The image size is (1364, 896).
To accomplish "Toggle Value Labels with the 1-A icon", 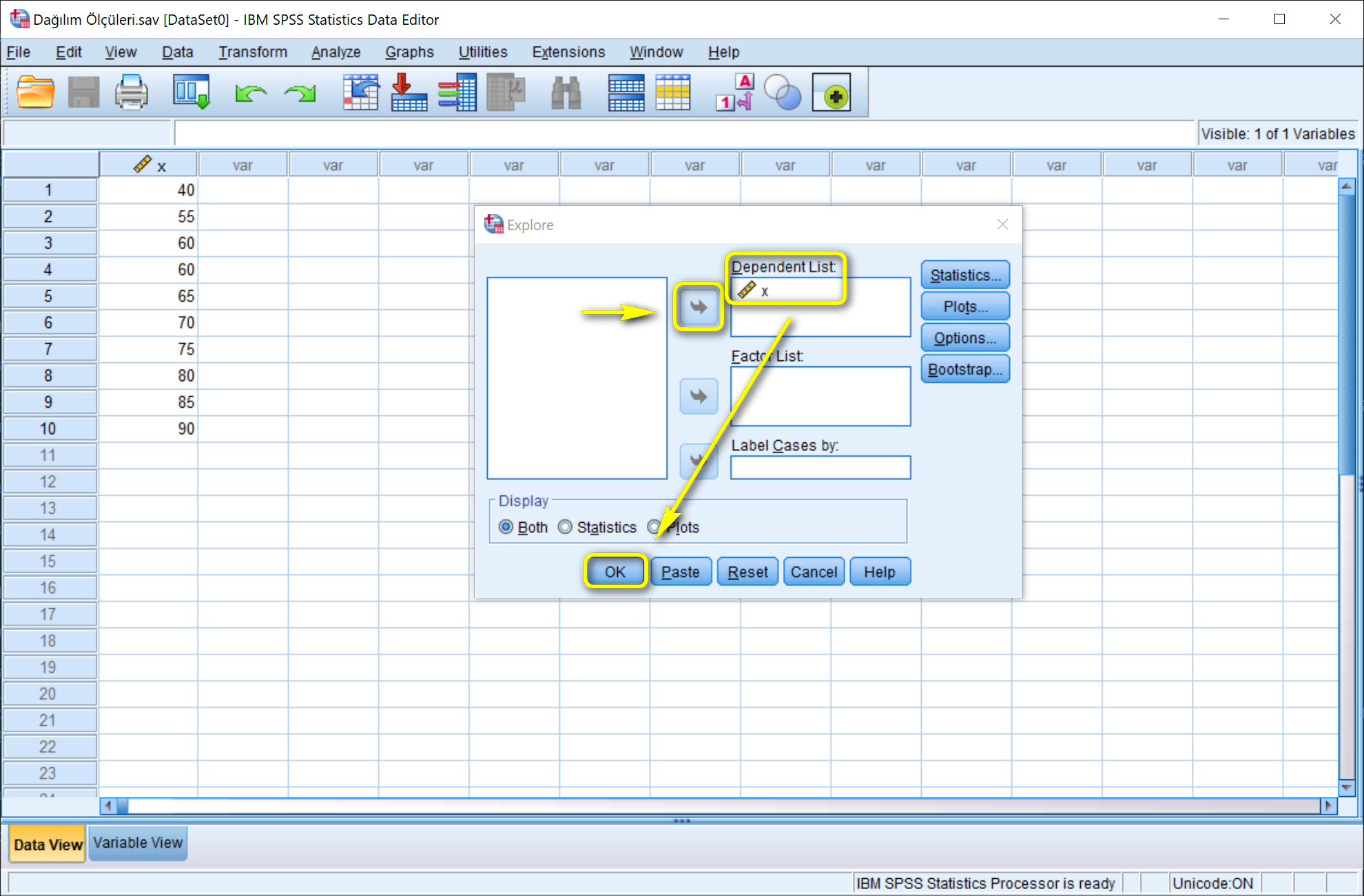I will [x=733, y=92].
